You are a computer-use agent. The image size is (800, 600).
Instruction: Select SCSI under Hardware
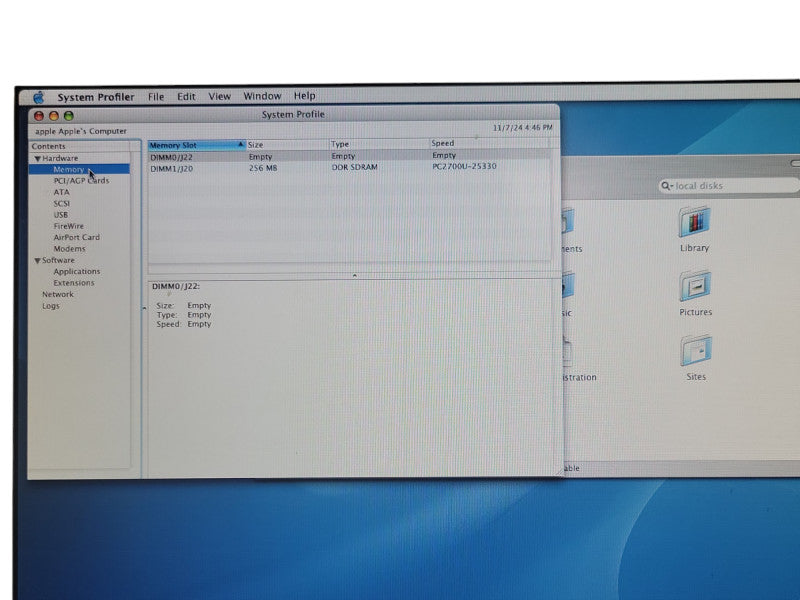(61, 204)
